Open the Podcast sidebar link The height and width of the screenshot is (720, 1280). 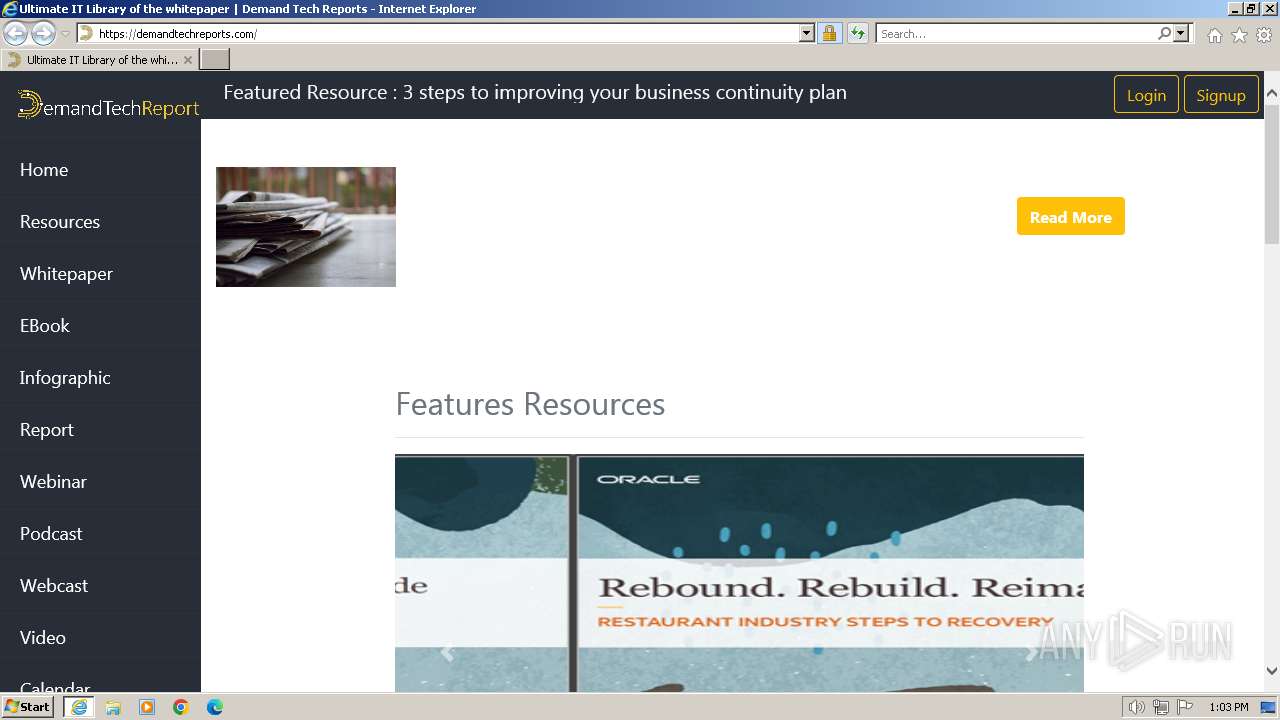(51, 534)
